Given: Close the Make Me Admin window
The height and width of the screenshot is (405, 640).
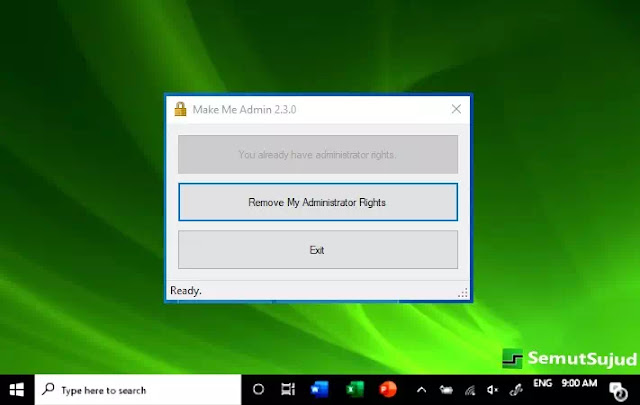Looking at the screenshot, I should (456, 109).
